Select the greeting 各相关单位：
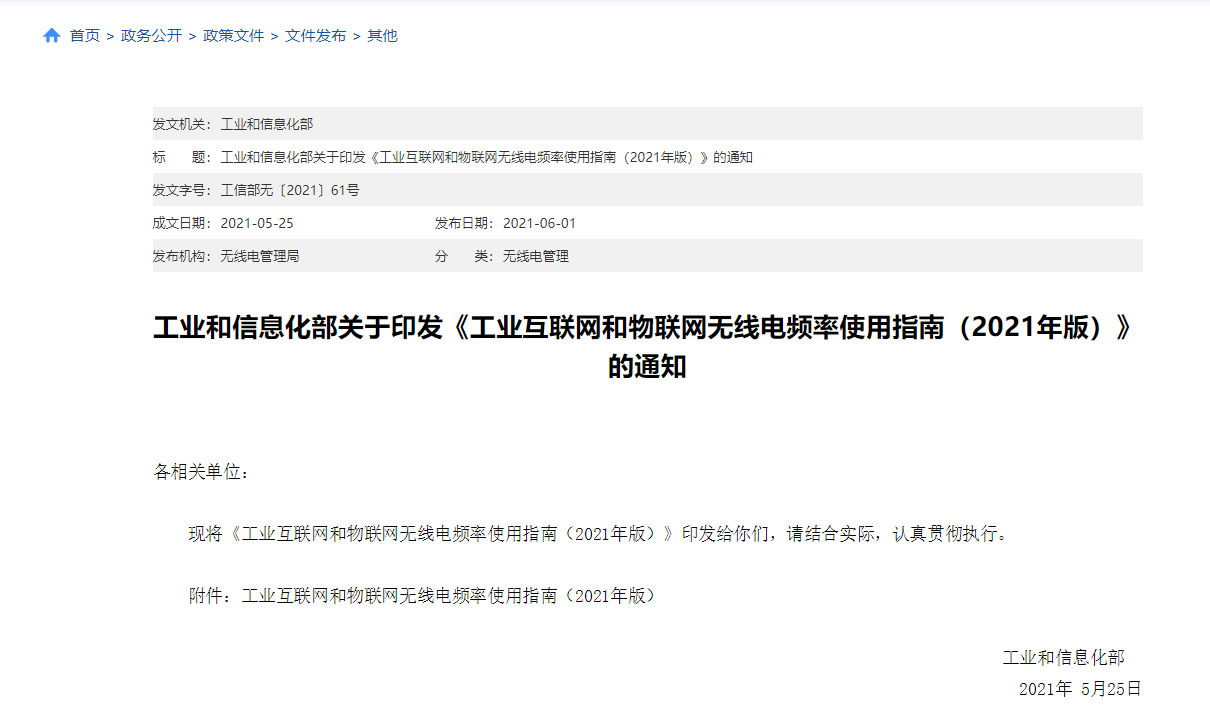Screen dimensions: 1210x716 201,472
